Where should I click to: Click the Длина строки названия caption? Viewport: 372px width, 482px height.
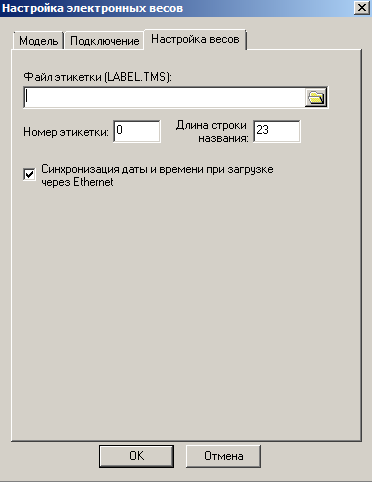click(212, 131)
